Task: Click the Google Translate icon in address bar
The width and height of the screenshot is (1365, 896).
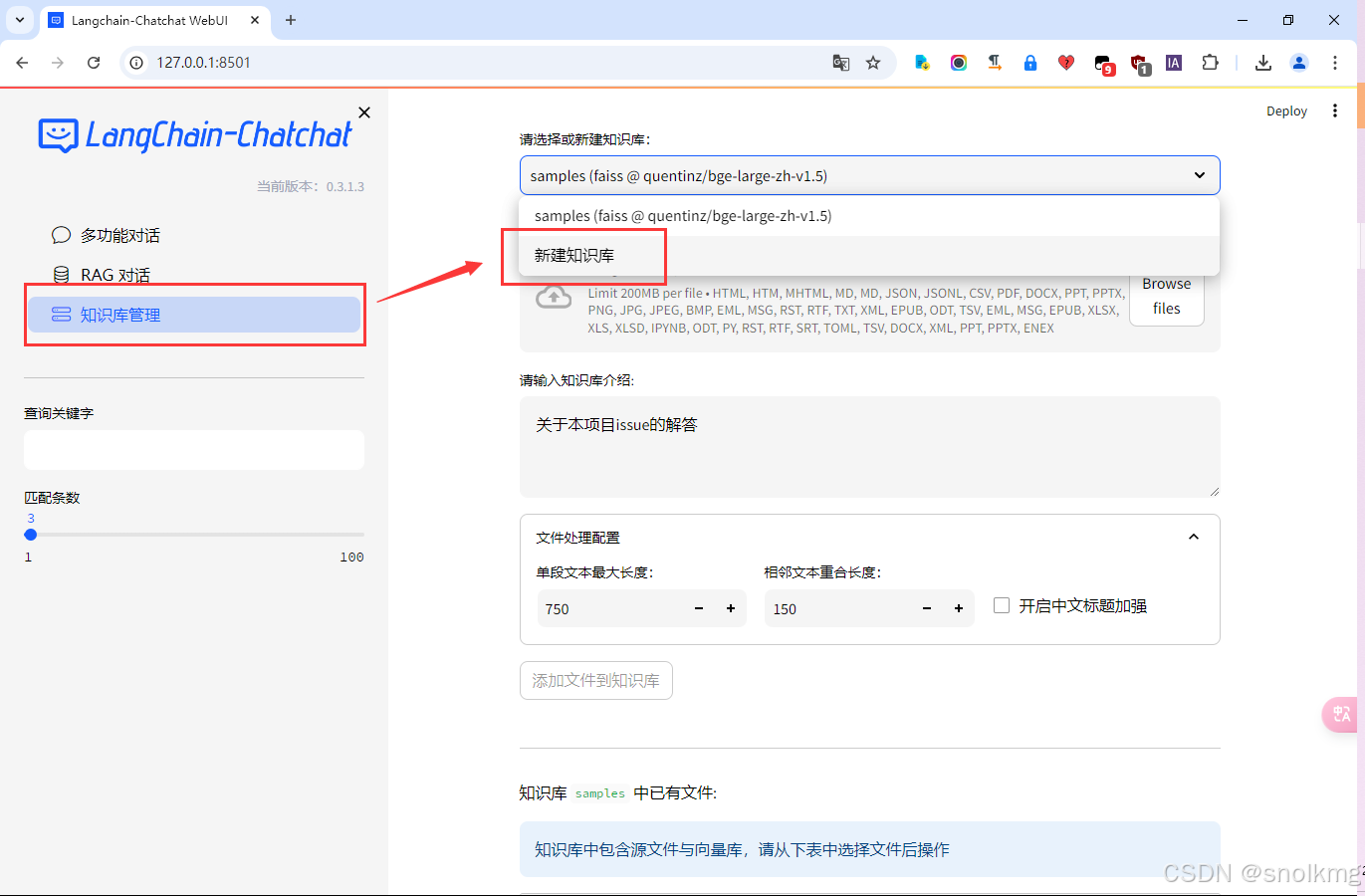Action: tap(840, 62)
